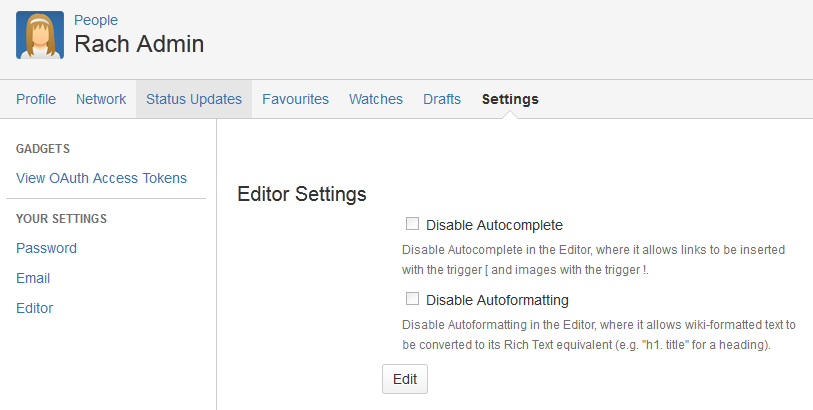Click the Autocomplete description paragraph

coord(593,260)
